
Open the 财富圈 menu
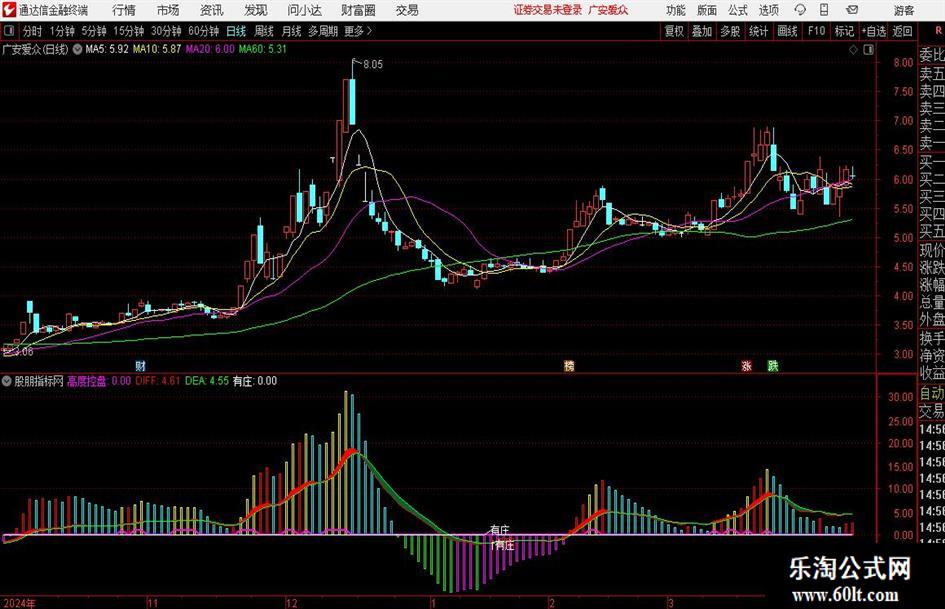point(358,10)
